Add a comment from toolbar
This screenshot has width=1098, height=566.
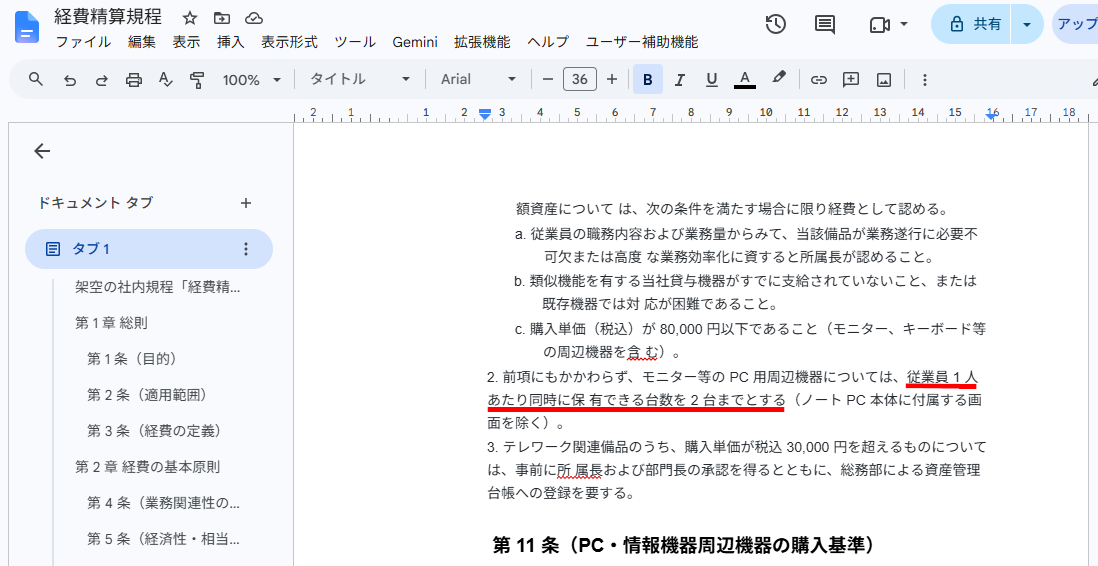851,79
